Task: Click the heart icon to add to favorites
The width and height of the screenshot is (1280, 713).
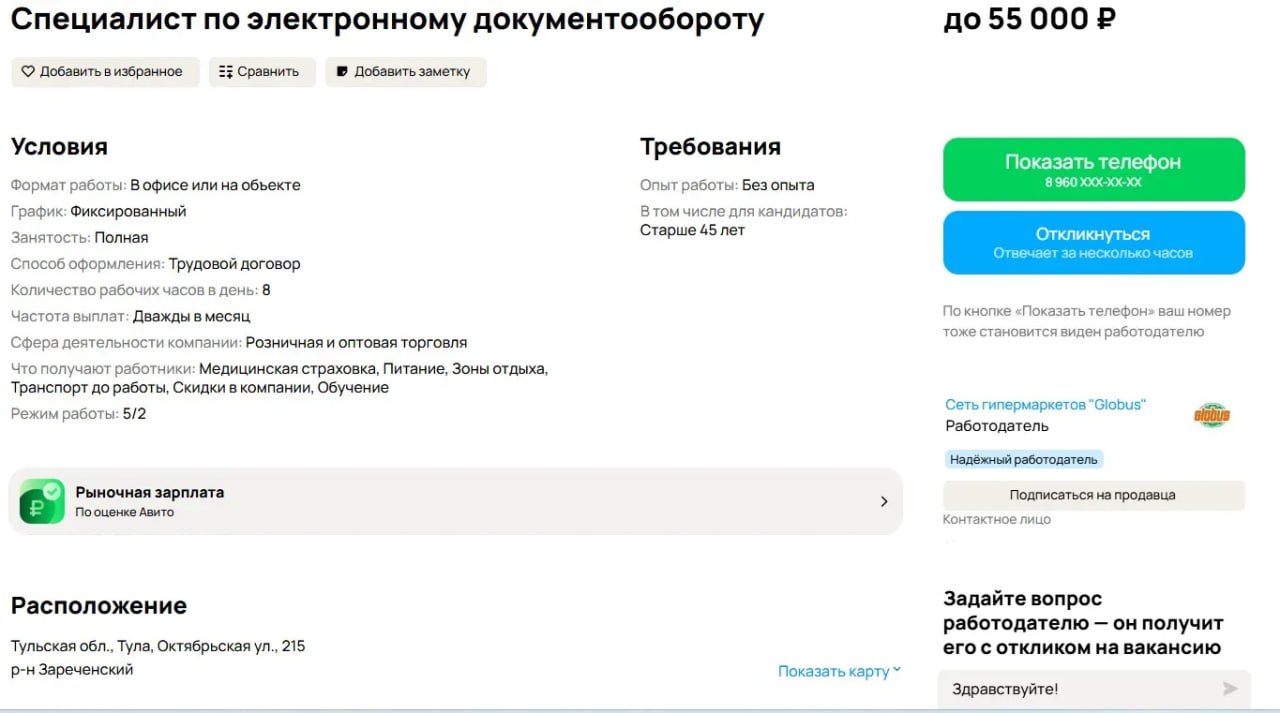Action: [x=28, y=72]
